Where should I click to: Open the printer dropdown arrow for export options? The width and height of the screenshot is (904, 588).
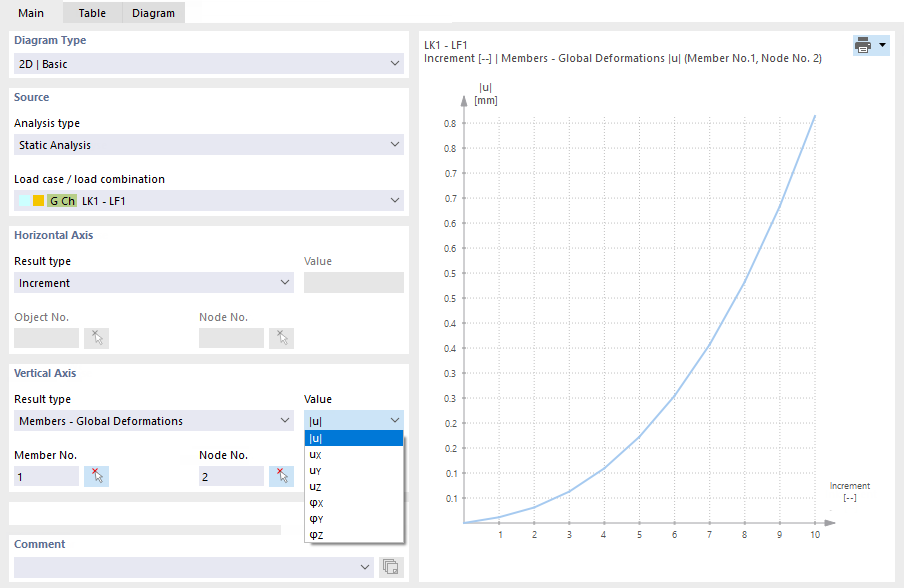click(880, 45)
